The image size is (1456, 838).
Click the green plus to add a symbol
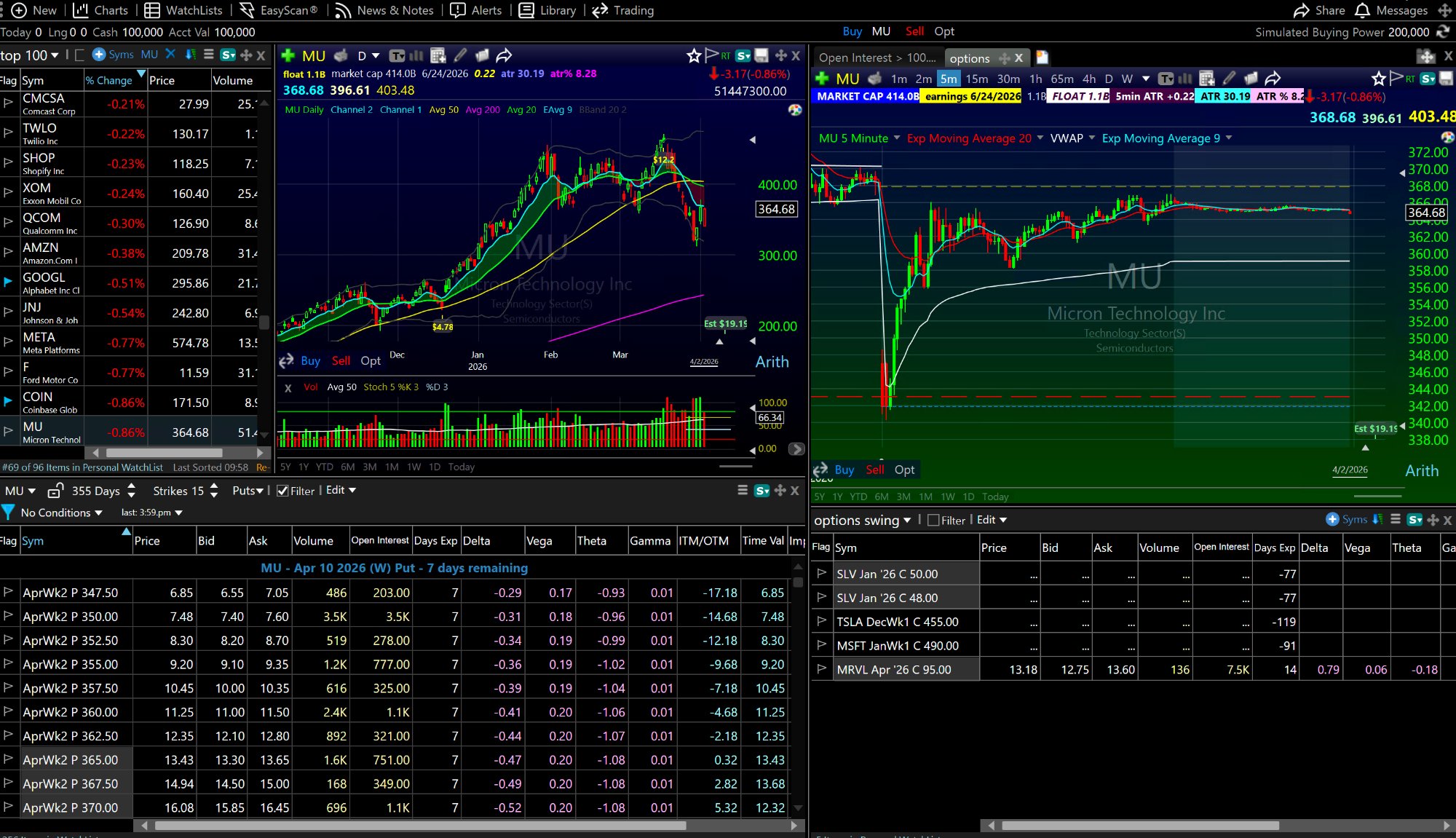click(x=288, y=55)
